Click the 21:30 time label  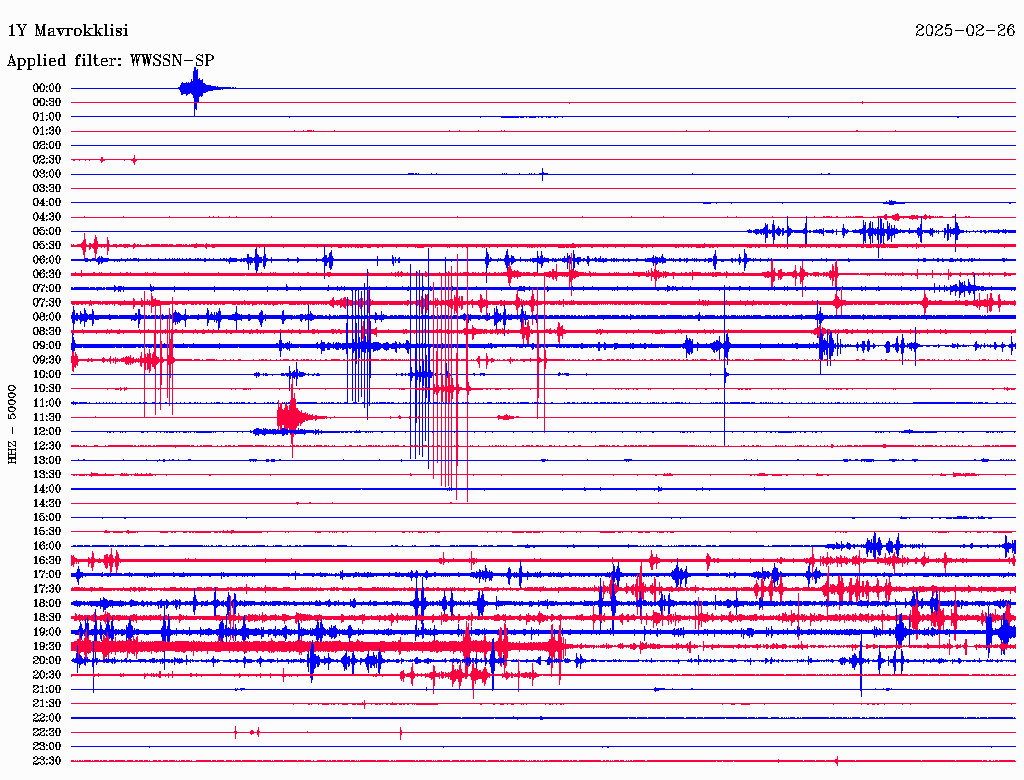click(x=47, y=704)
